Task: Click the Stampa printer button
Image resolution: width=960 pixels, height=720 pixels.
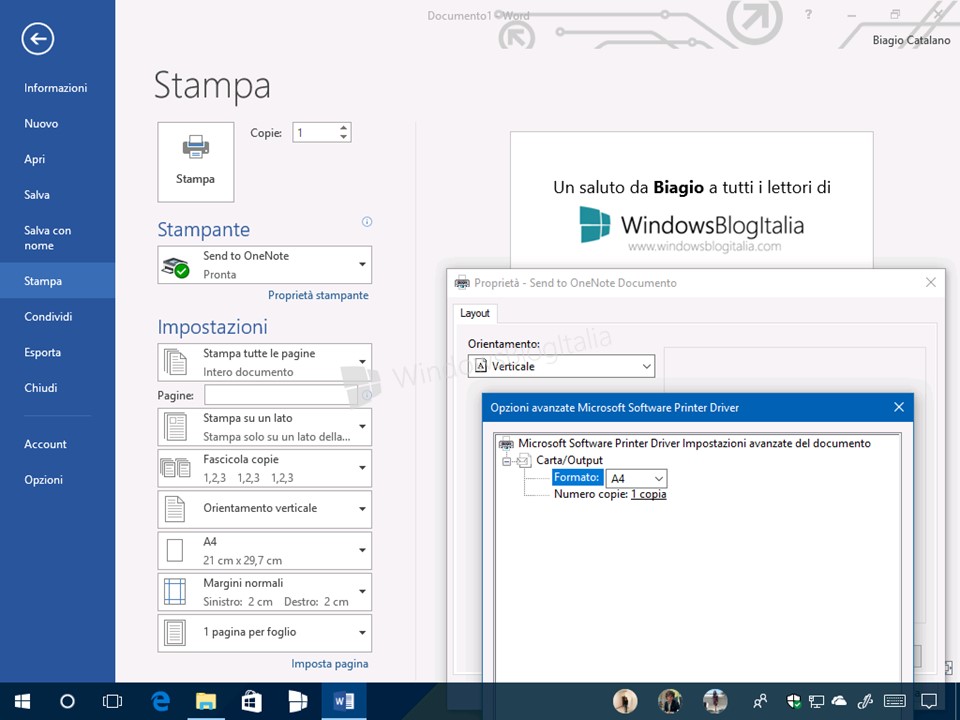Action: (x=196, y=162)
